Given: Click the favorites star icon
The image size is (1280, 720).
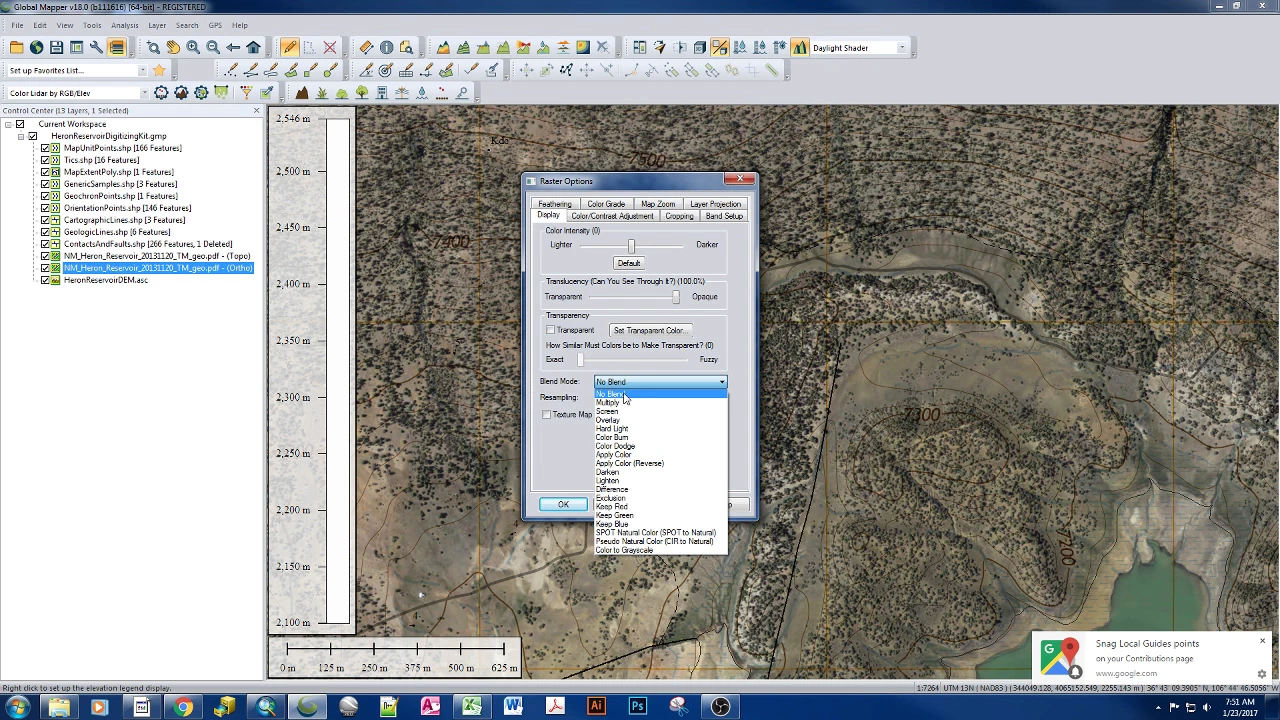Looking at the screenshot, I should pyautogui.click(x=159, y=70).
